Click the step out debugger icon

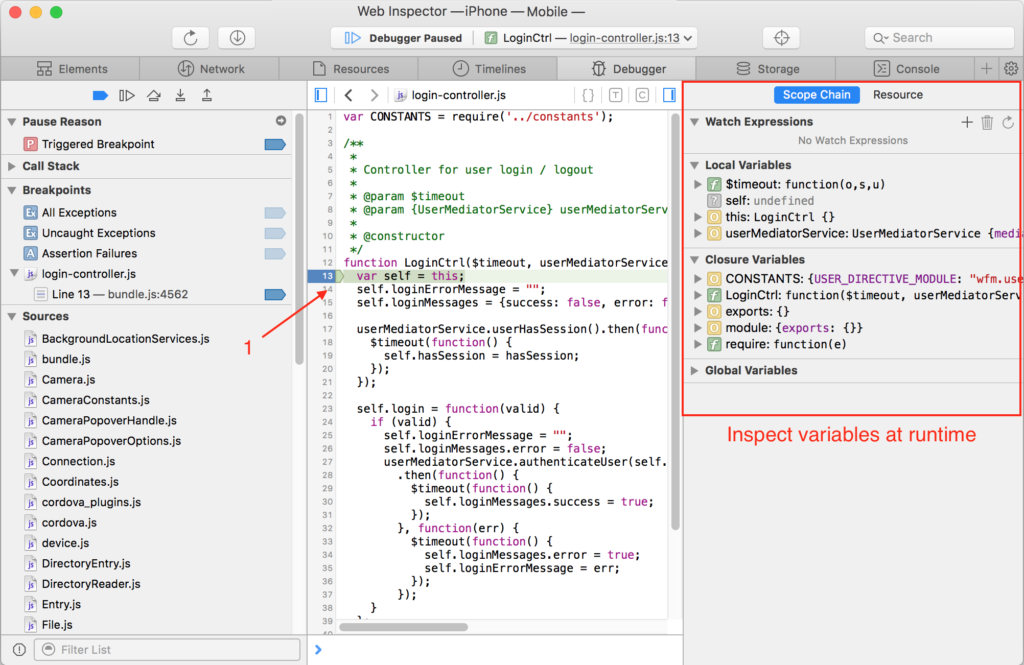pos(206,95)
